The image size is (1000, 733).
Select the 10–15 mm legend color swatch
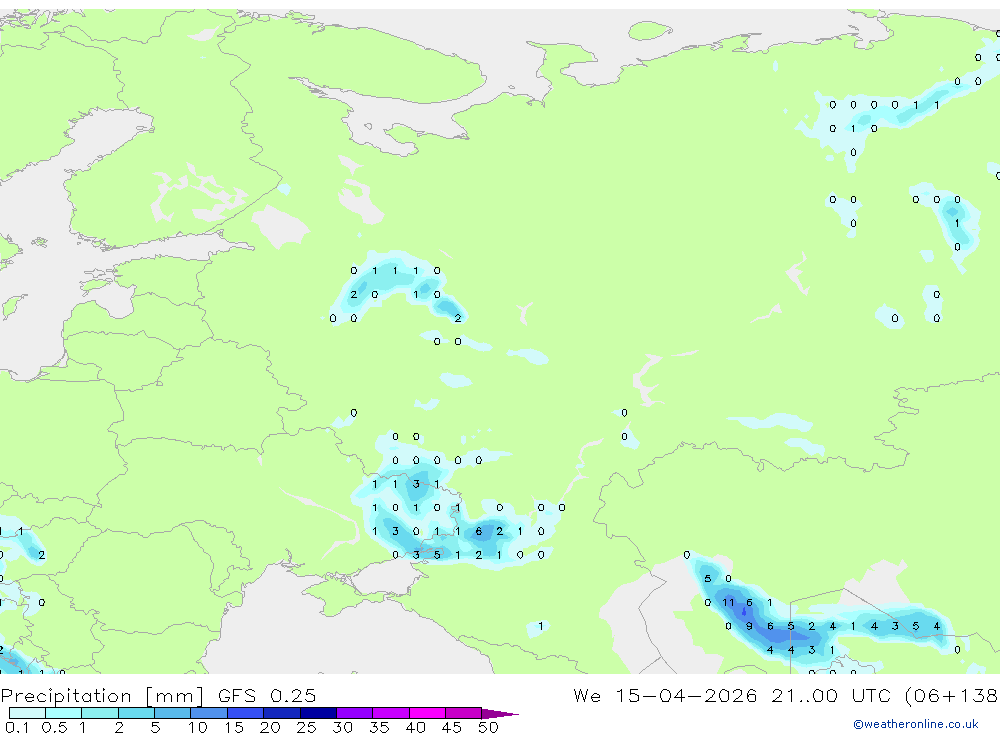[x=209, y=713]
